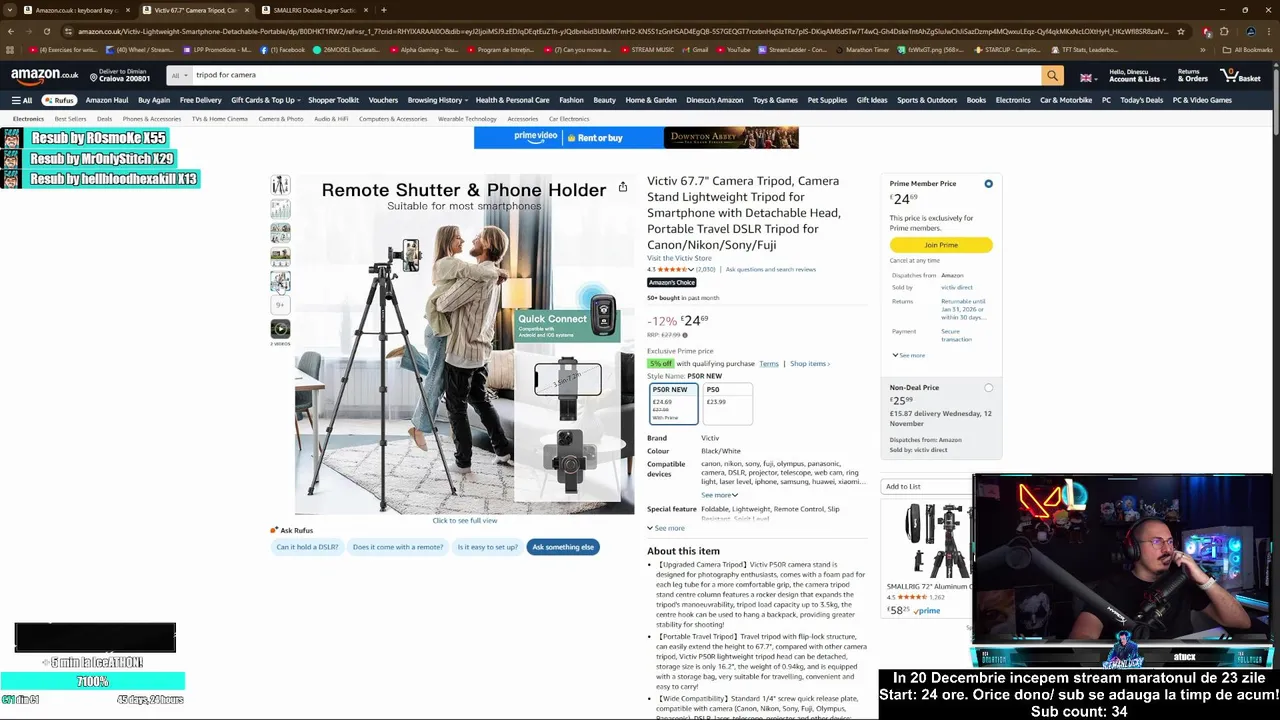The image size is (1280, 720).
Task: Open the basket cart icon
Action: coord(1242,75)
